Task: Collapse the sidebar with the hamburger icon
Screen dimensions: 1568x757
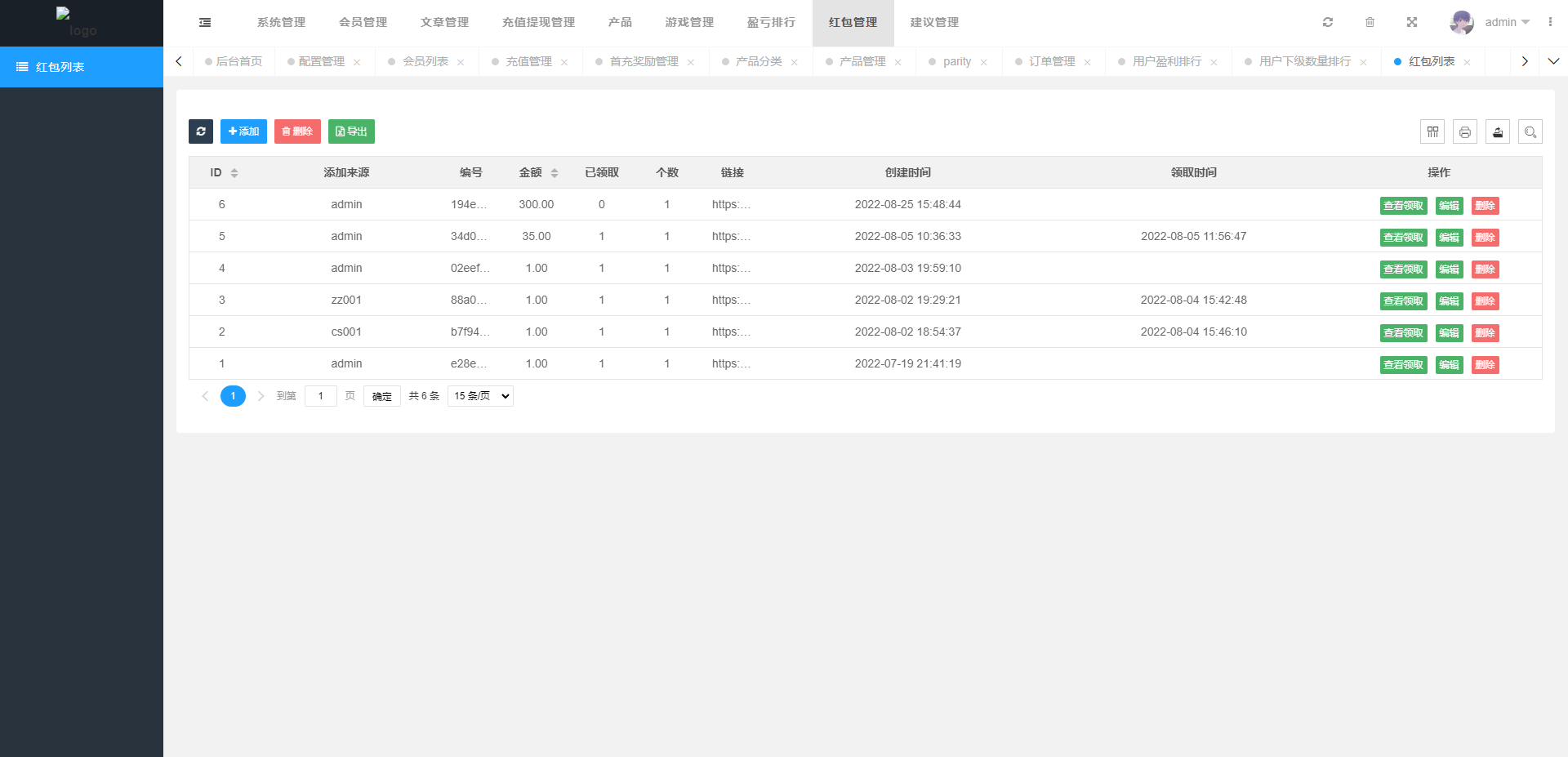Action: (x=205, y=22)
